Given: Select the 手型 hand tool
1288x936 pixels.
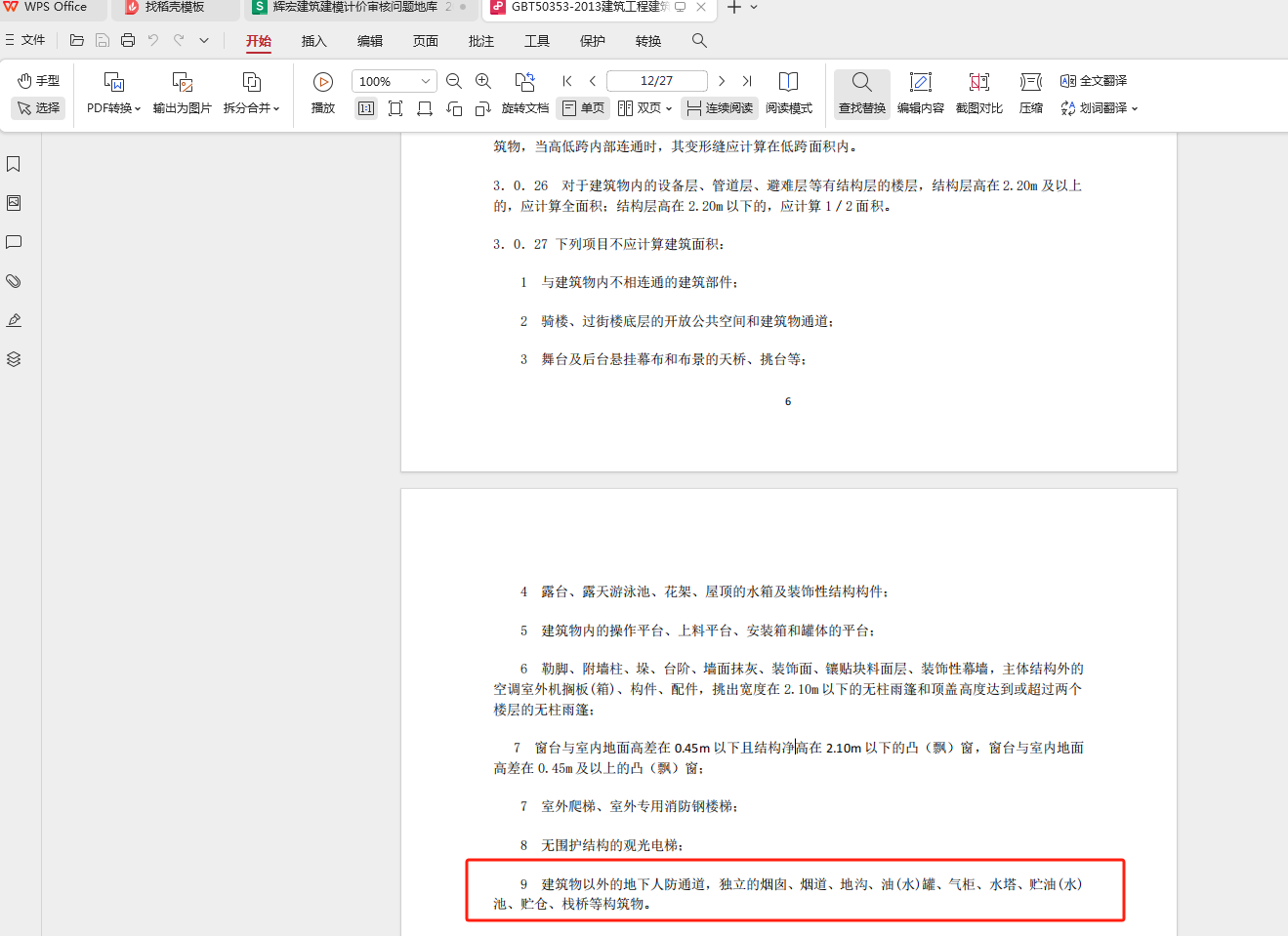Looking at the screenshot, I should point(38,81).
